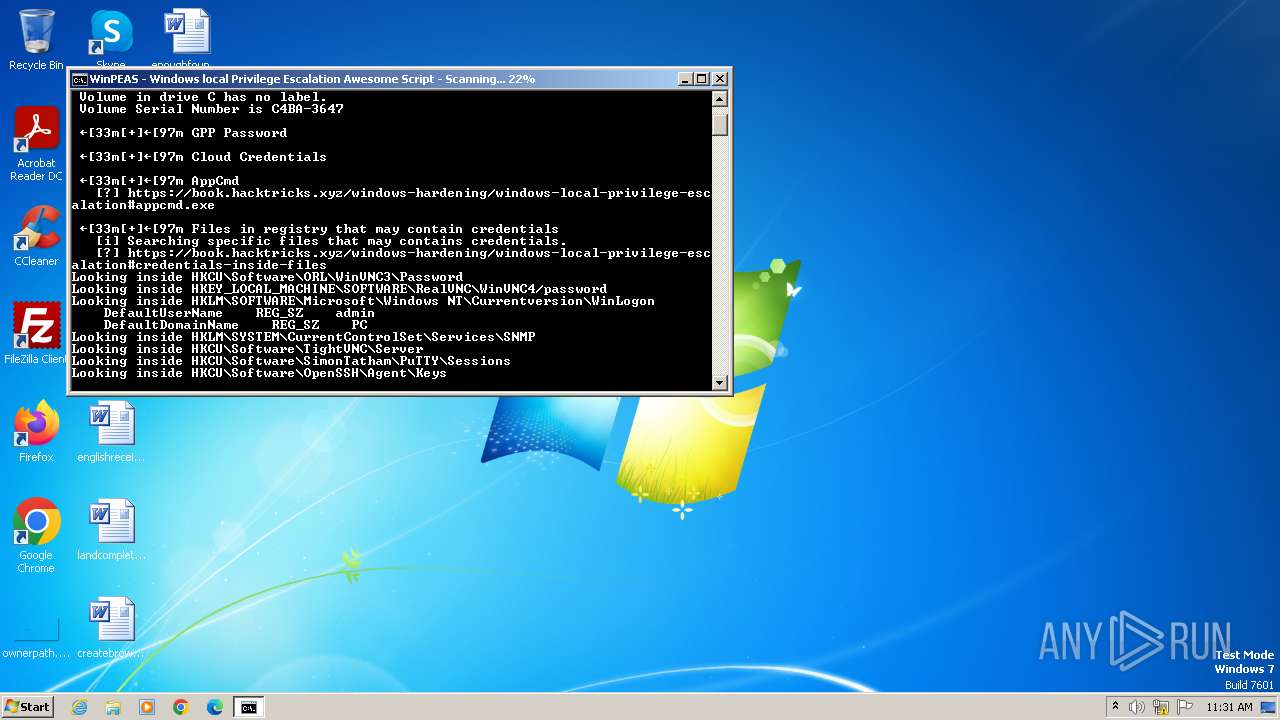
Task: Open the WinPEAS console window system menu icon
Action: [79, 79]
